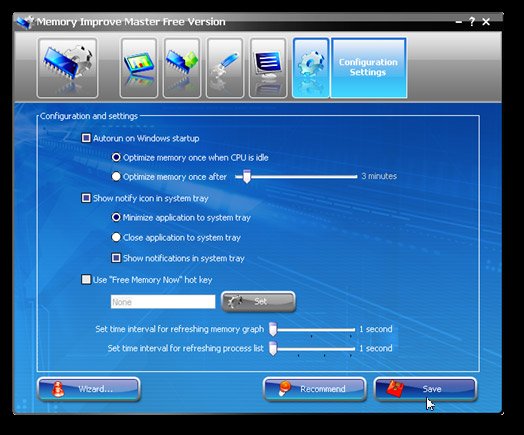The width and height of the screenshot is (524, 435).
Task: Click the hot key input field showing None
Action: tap(163, 302)
